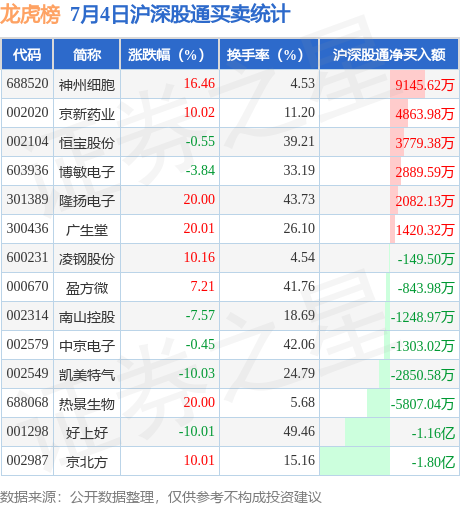The width and height of the screenshot is (460, 506).
Task: Click stock name 京新药业
Action: 87,114
